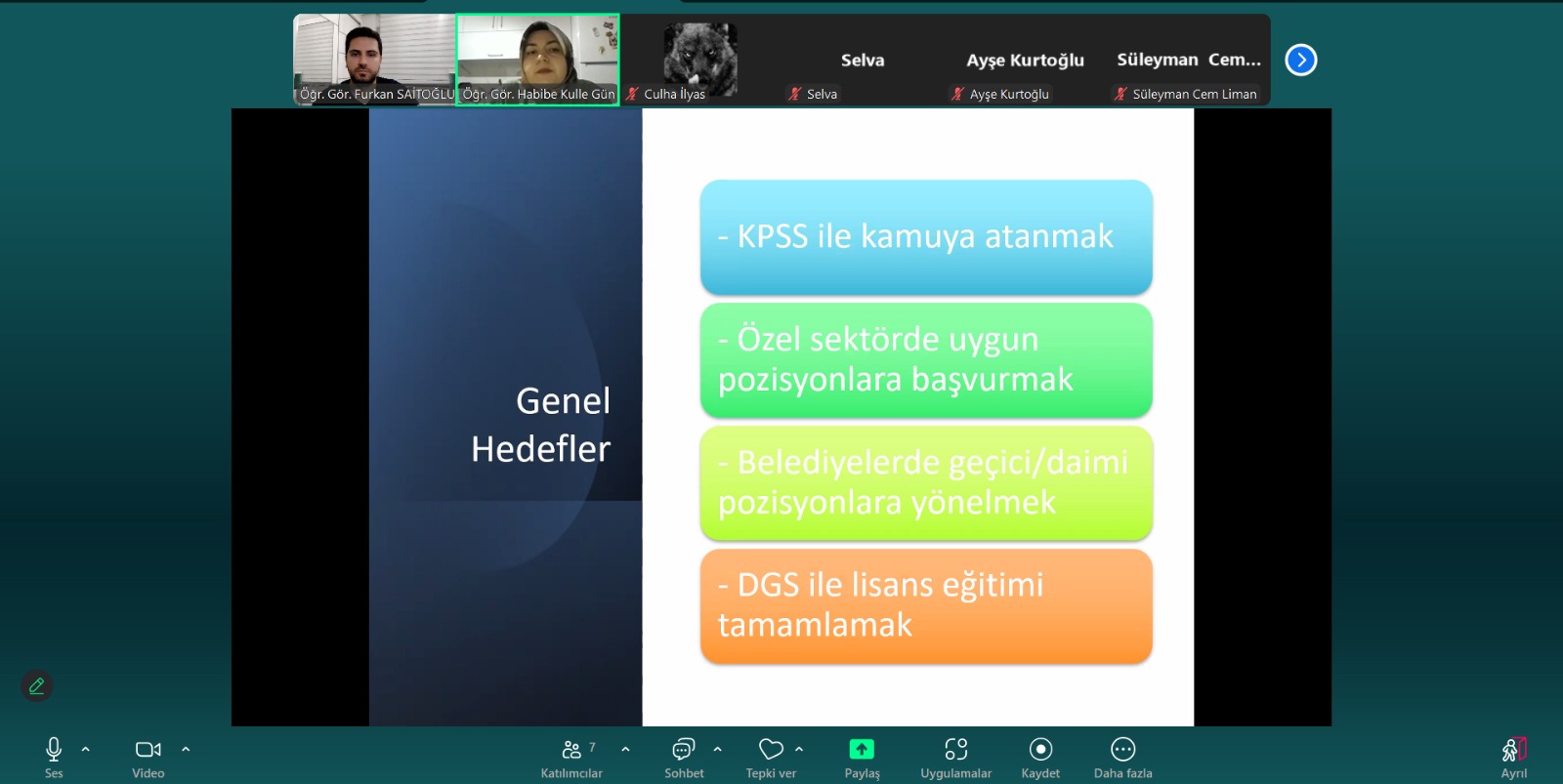Show next participants with the blue arrow
The height and width of the screenshot is (784, 1563).
click(x=1300, y=61)
